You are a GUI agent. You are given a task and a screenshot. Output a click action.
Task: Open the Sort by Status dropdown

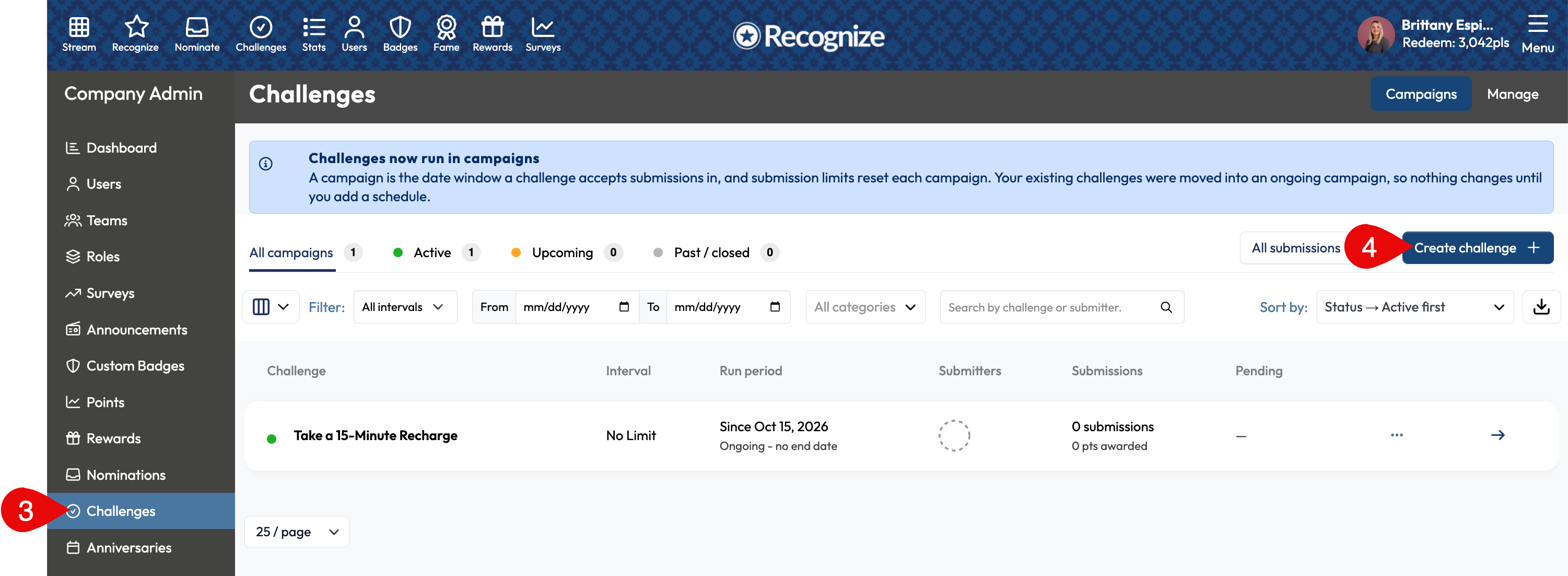(1414, 307)
